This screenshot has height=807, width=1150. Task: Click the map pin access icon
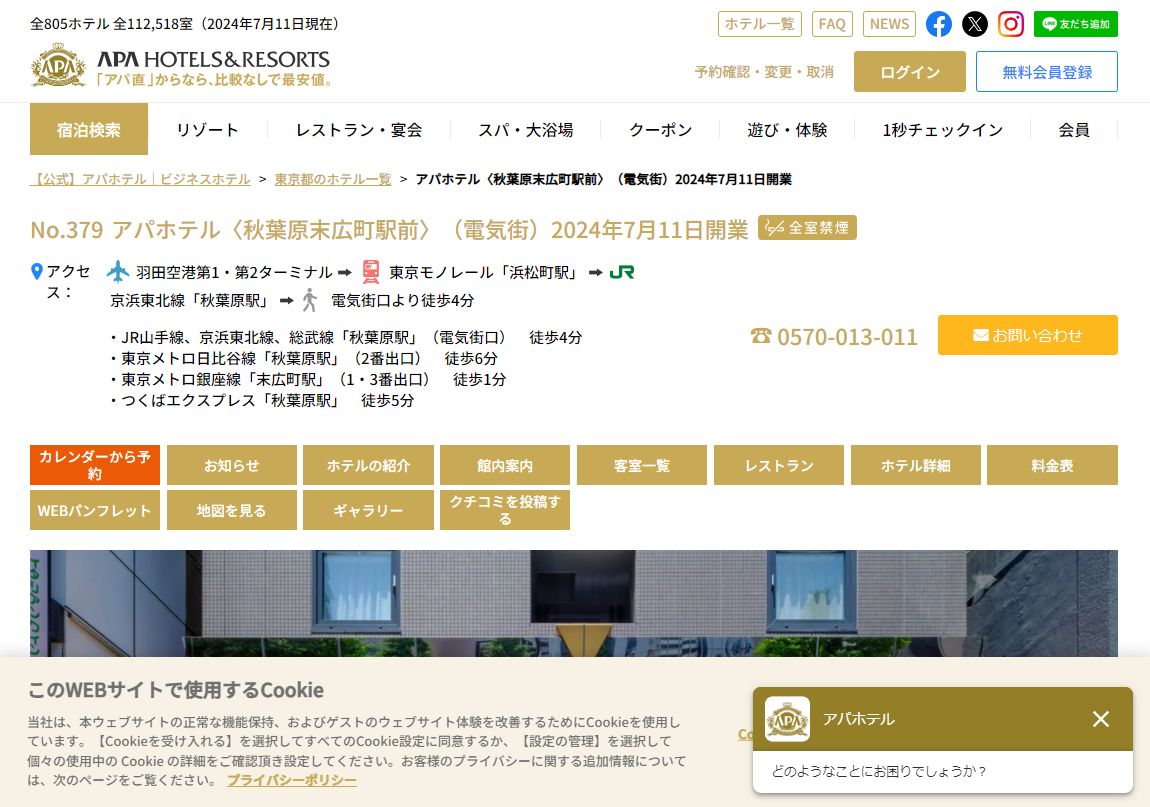(x=37, y=272)
